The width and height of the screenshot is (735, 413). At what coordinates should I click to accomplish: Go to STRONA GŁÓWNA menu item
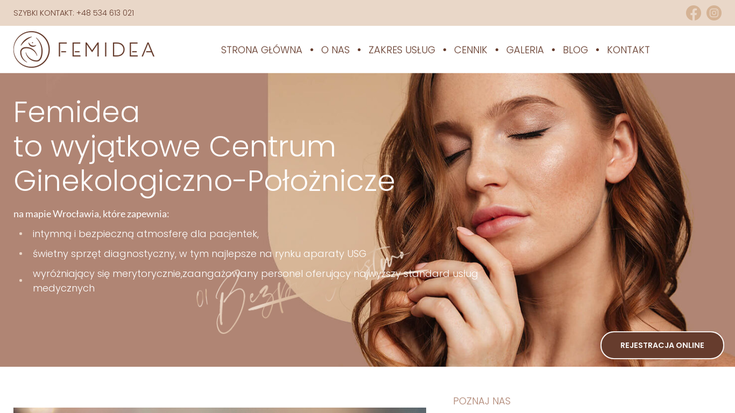pyautogui.click(x=262, y=50)
